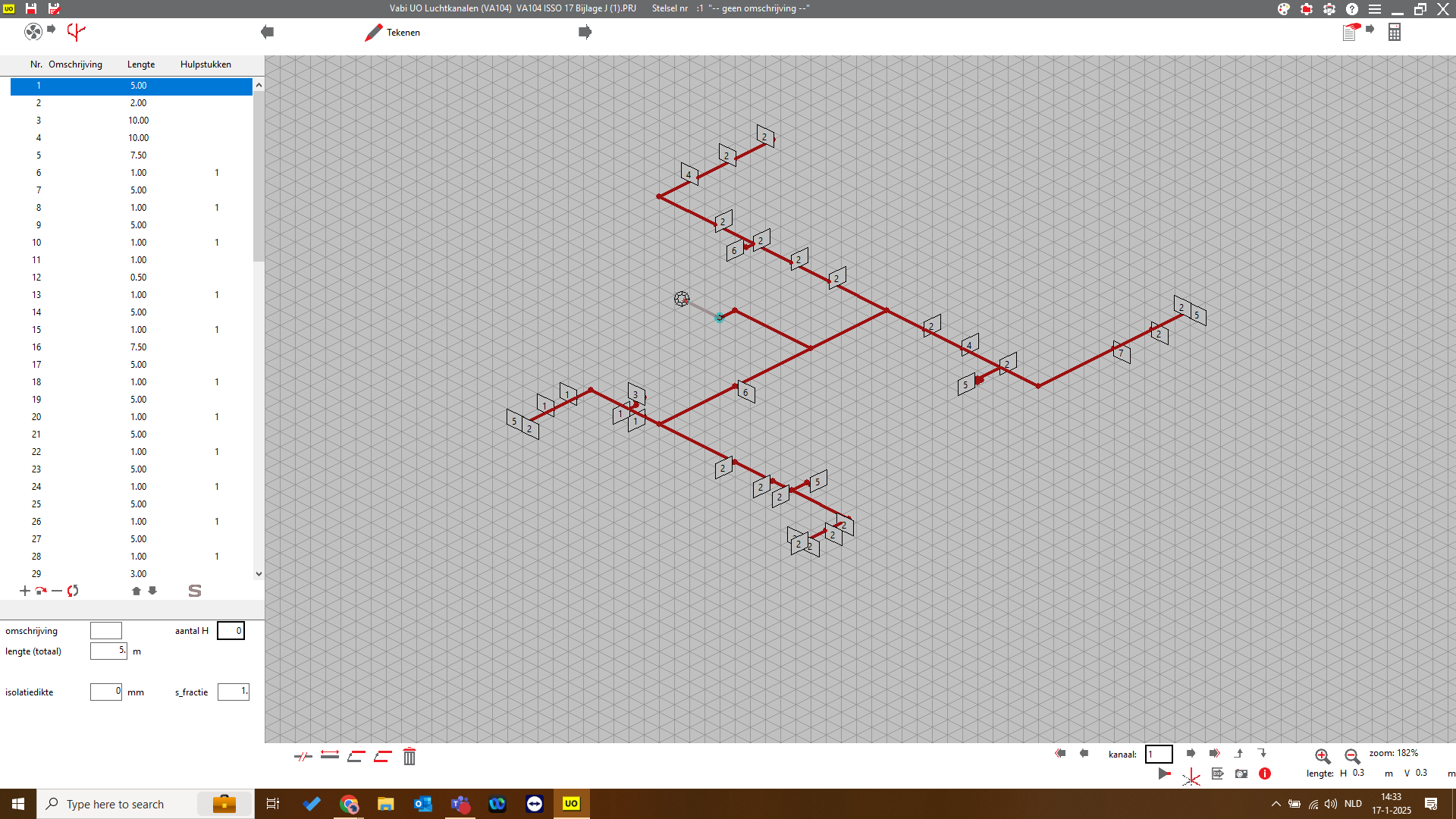
Task: Click the duct double-arrow length icon
Action: (x=330, y=755)
